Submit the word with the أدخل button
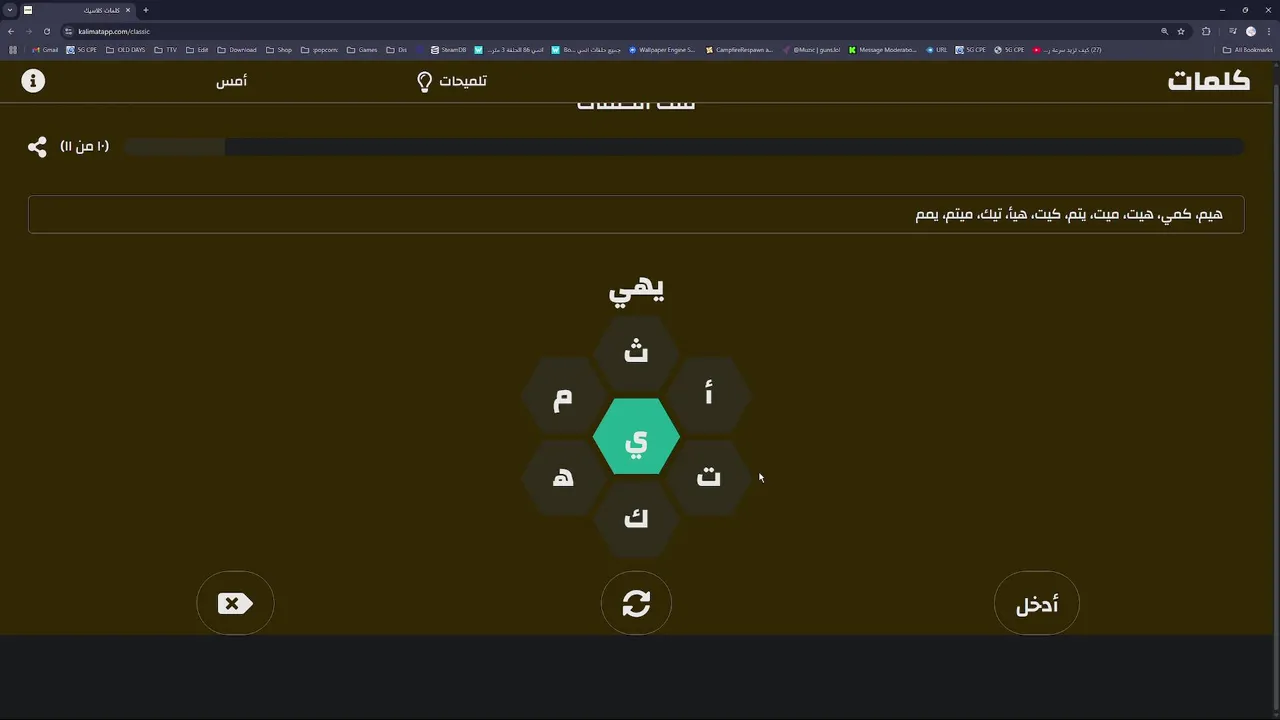This screenshot has width=1280, height=720. (1037, 603)
